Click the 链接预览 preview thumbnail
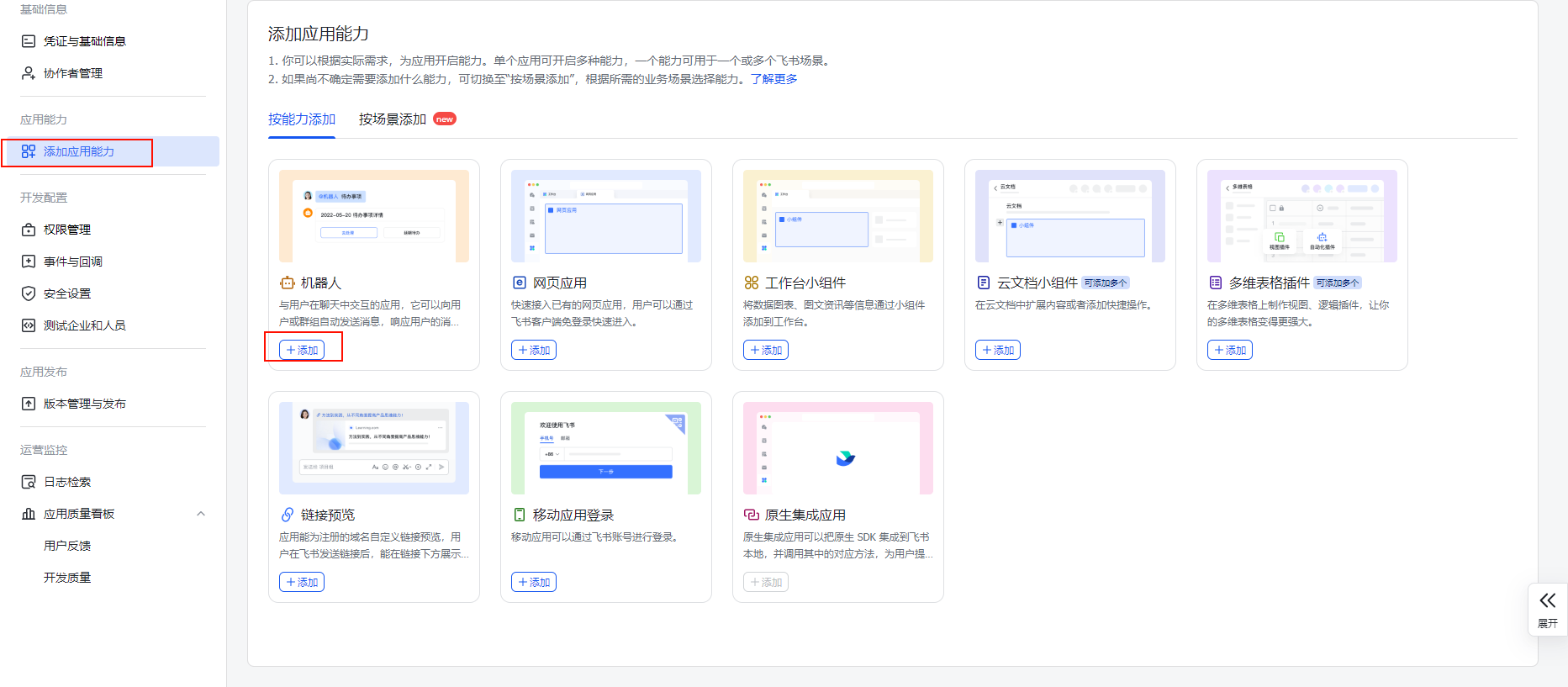The width and height of the screenshot is (1568, 687). tap(374, 448)
